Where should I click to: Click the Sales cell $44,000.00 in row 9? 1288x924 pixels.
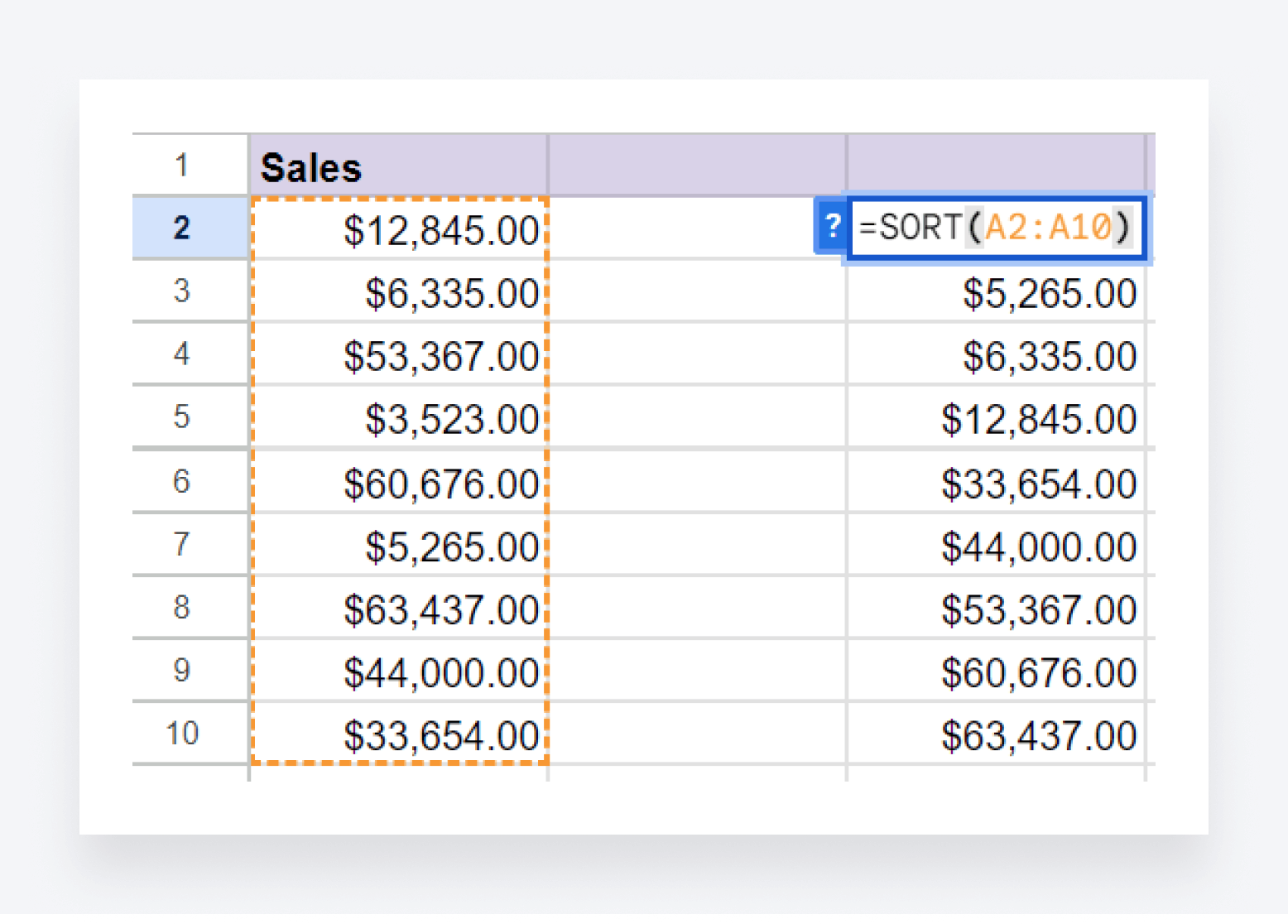click(398, 670)
